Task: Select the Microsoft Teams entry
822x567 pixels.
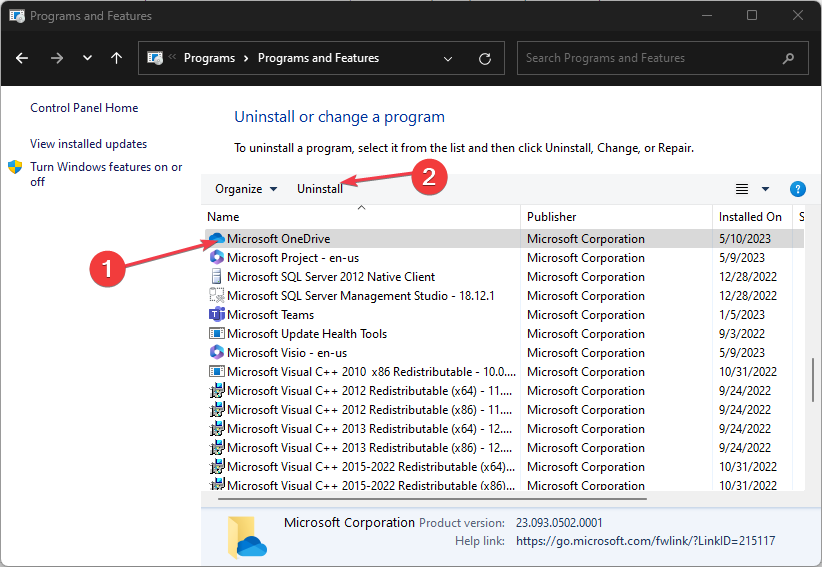Action: click(270, 314)
